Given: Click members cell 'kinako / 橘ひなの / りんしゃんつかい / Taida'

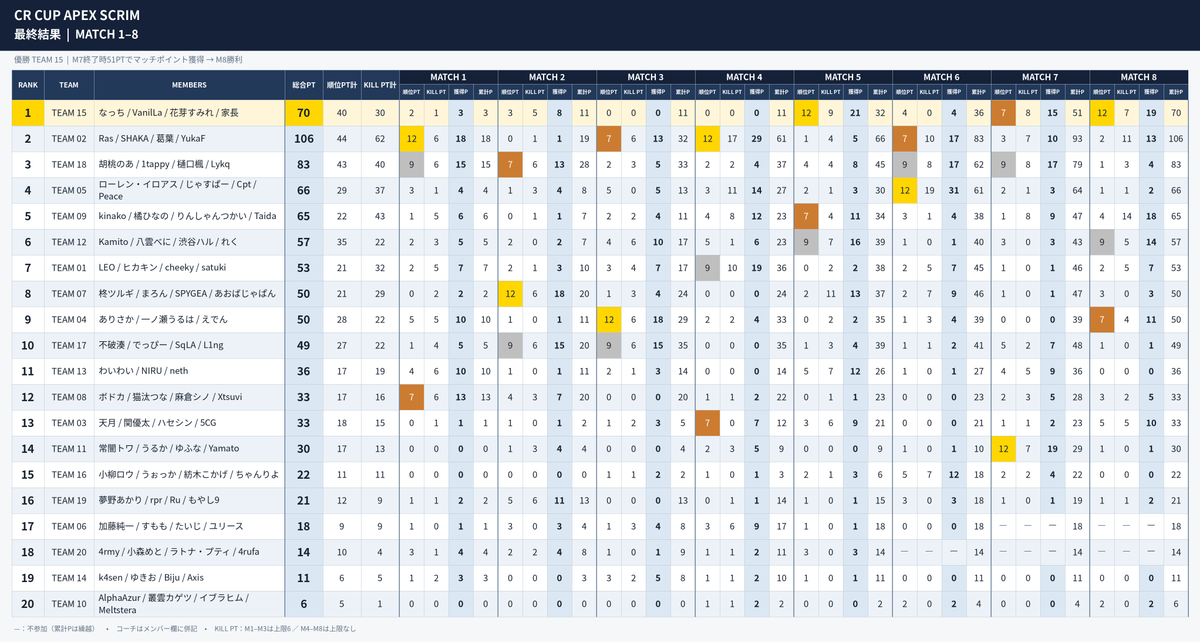Looking at the screenshot, I should pos(189,217).
